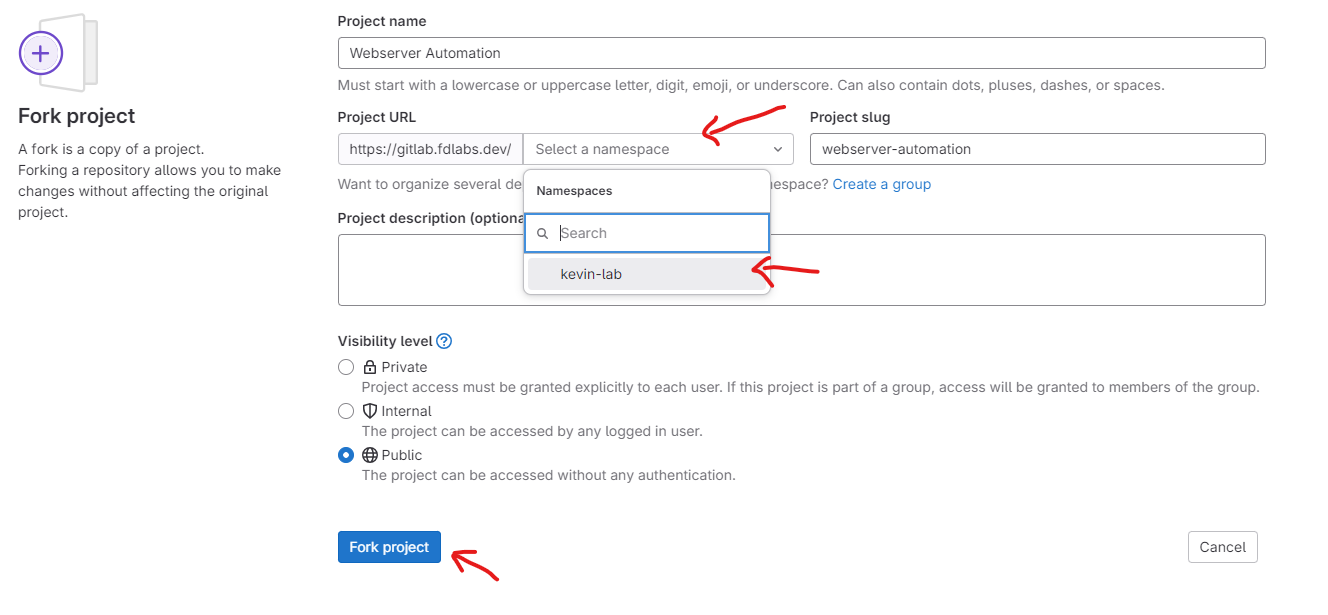Click the fork project plus icon
The image size is (1328, 615).
[41, 52]
